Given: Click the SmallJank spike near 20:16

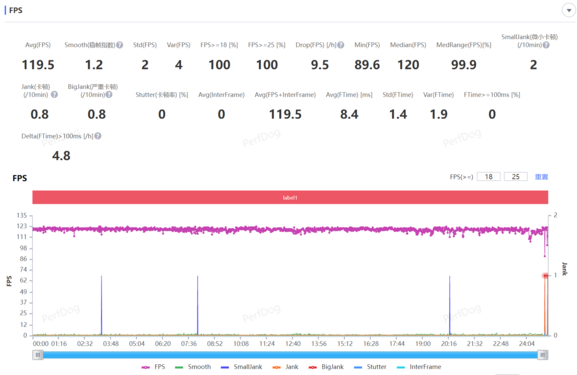Looking at the screenshot, I should [x=449, y=305].
